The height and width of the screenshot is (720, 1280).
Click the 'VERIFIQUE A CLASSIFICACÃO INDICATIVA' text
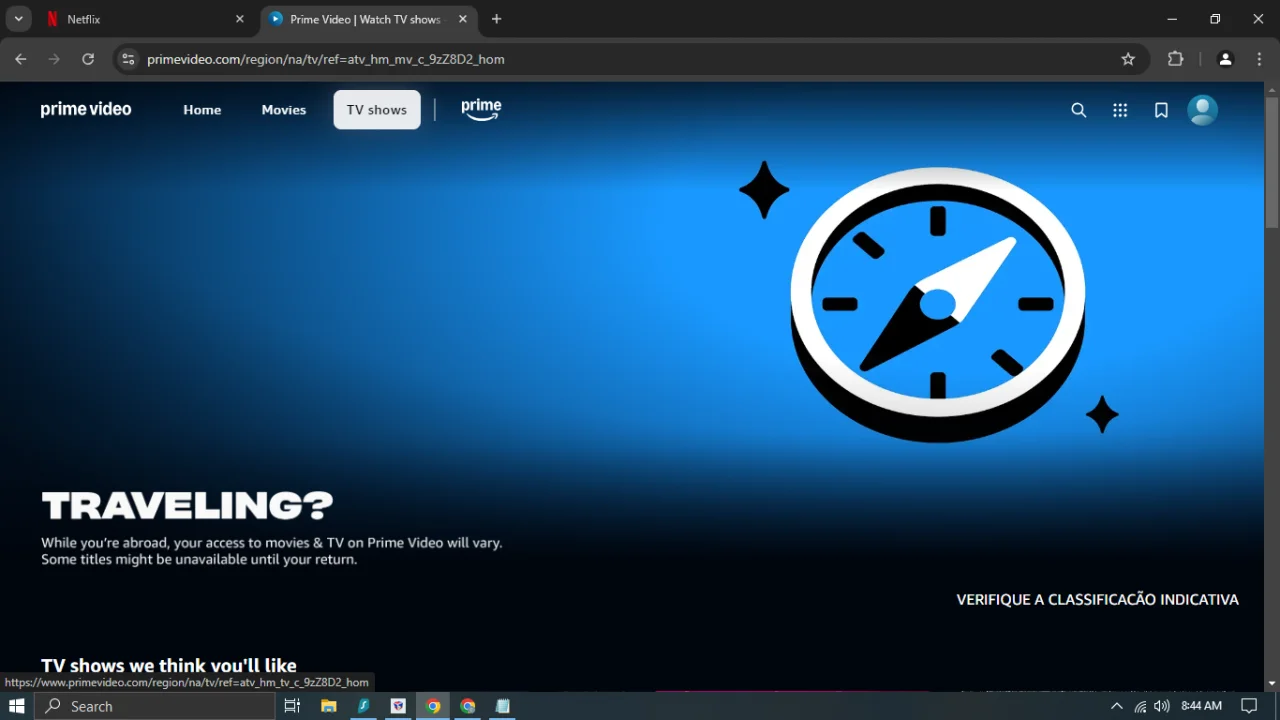click(x=1097, y=600)
